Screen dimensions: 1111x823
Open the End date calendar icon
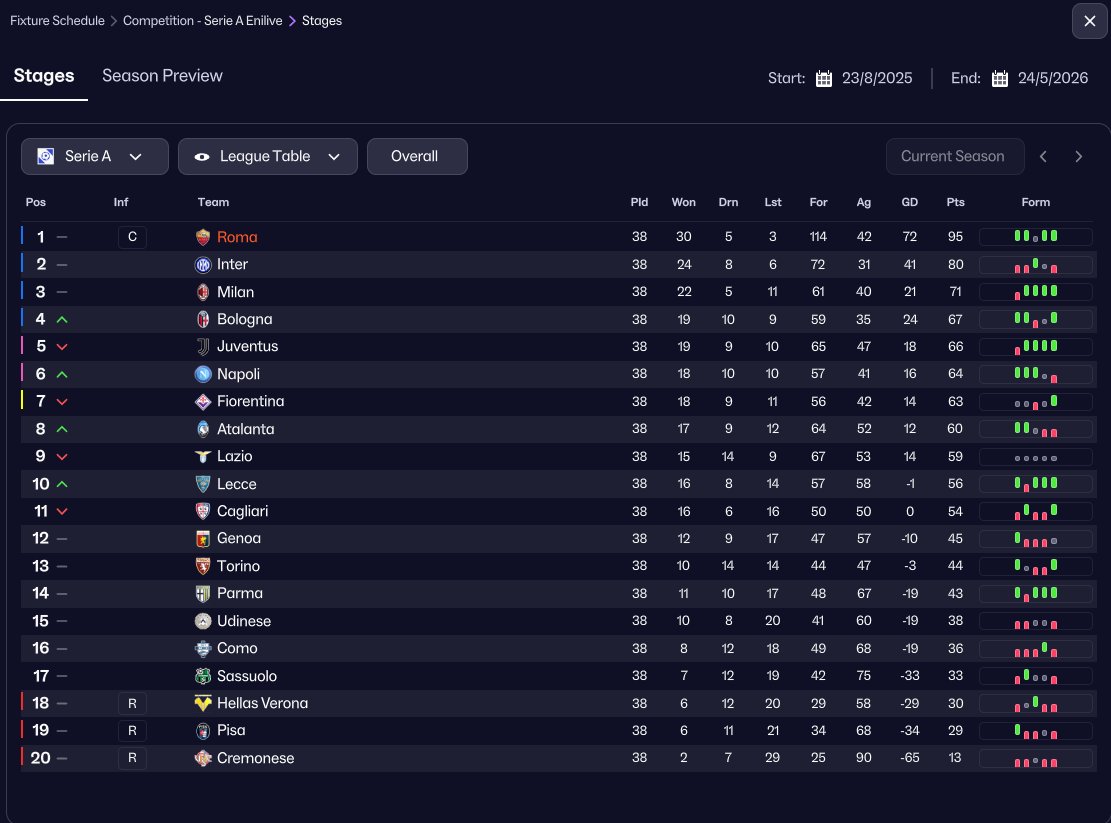[1000, 79]
